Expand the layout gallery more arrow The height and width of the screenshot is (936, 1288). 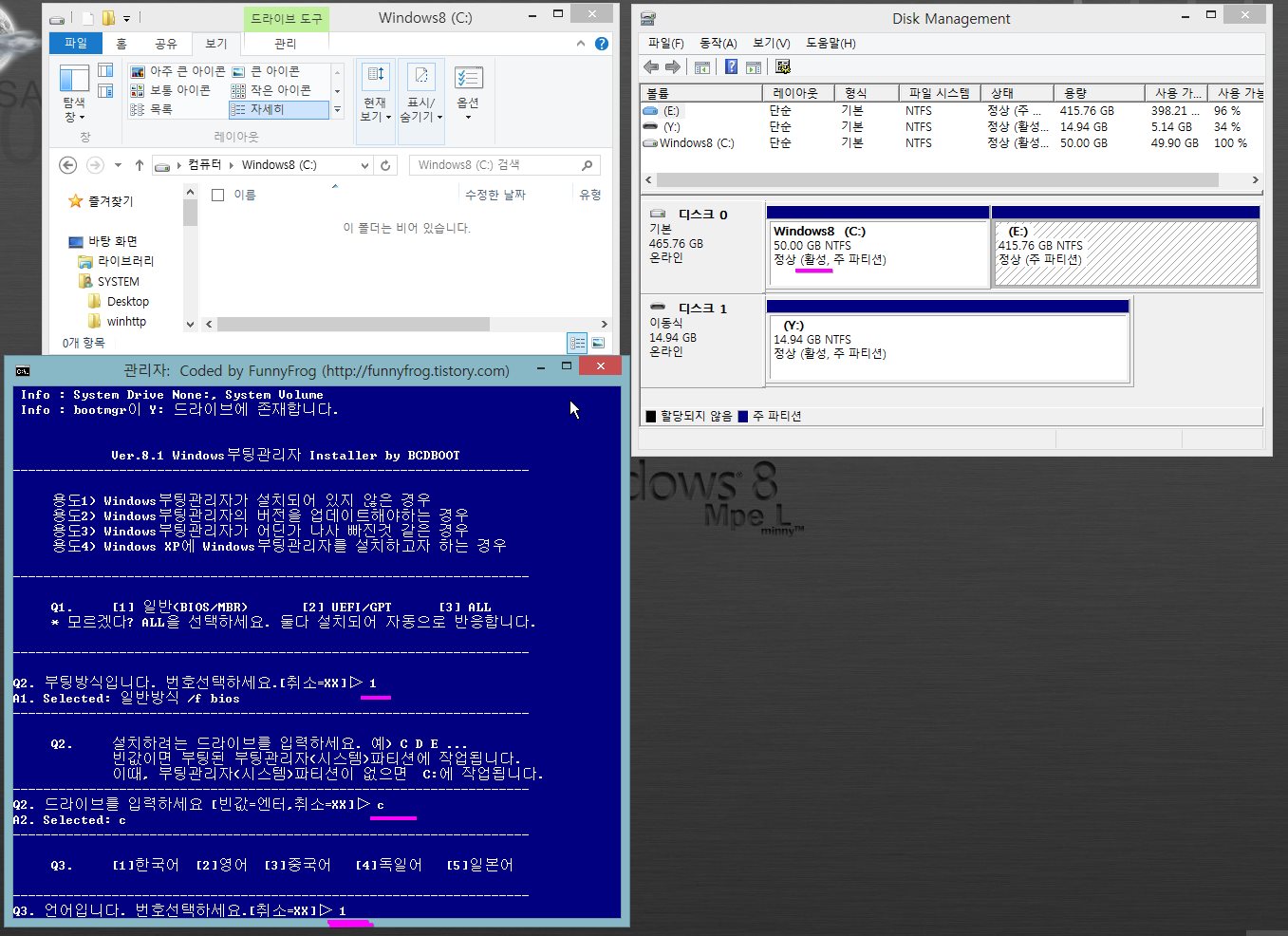(x=337, y=110)
